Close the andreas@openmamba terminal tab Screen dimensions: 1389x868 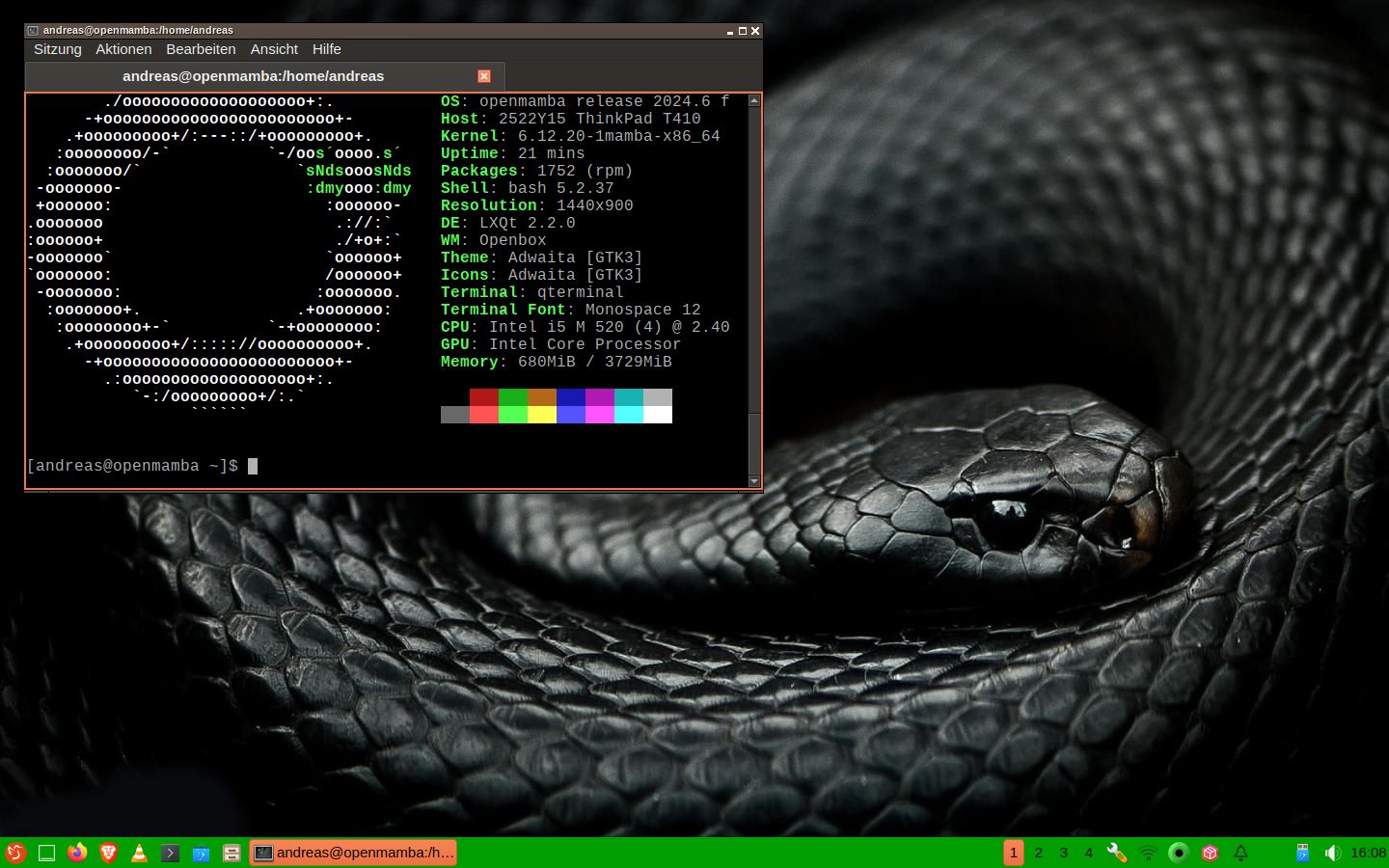[484, 76]
